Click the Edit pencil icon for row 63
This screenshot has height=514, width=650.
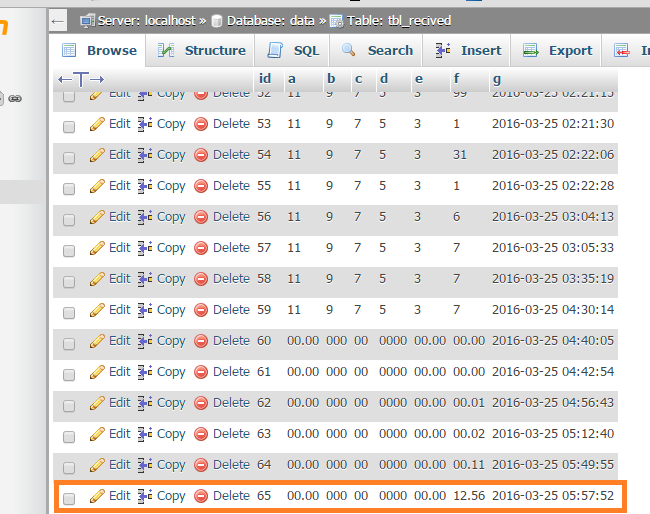tap(97, 434)
